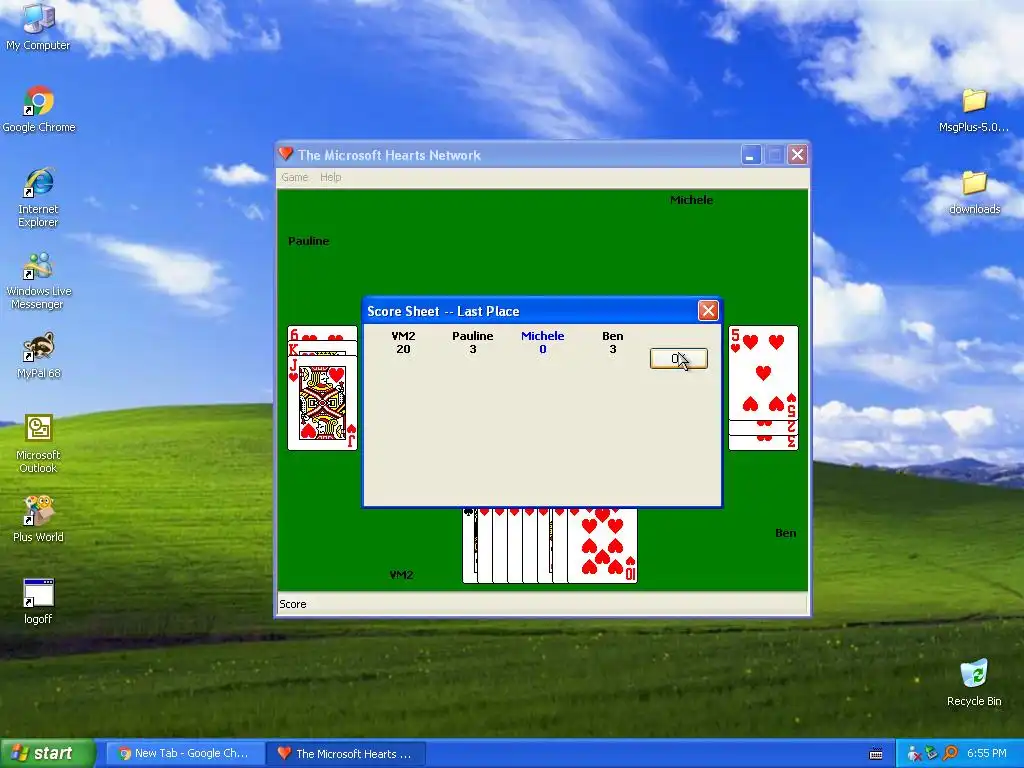Screen dimensions: 1024x768
Task: Click Pauline's name in score sheet
Action: (473, 336)
